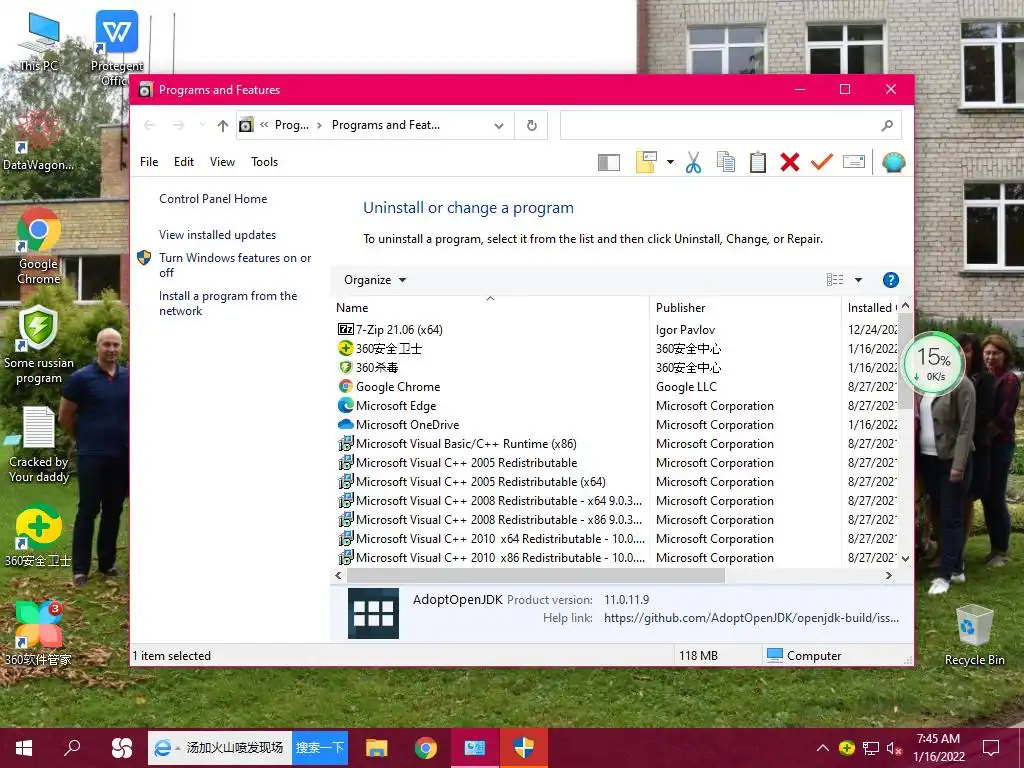1024x768 pixels.
Task: Click the red X Delete toolbar icon
Action: (x=790, y=162)
